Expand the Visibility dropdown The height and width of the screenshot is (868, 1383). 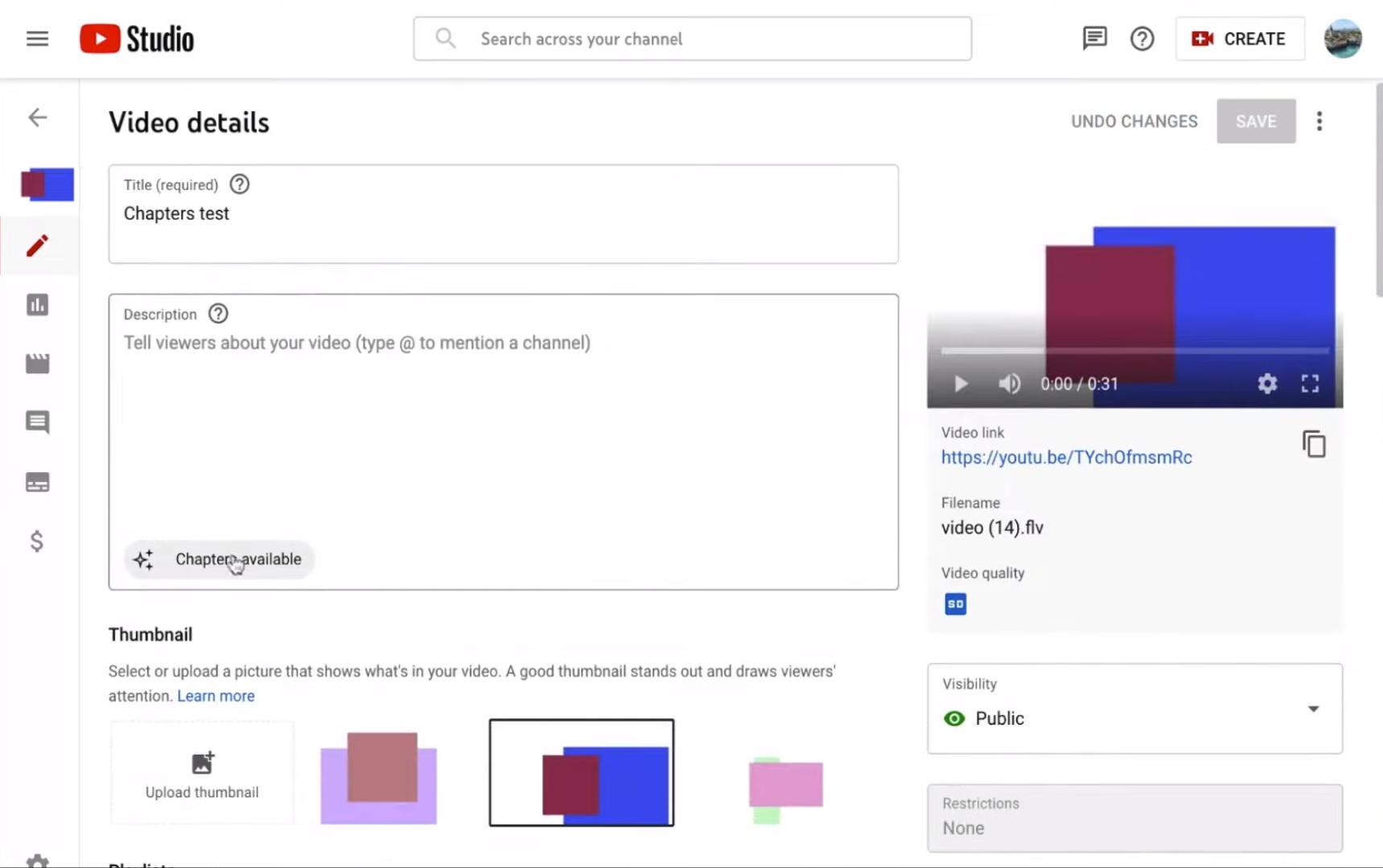click(1134, 709)
